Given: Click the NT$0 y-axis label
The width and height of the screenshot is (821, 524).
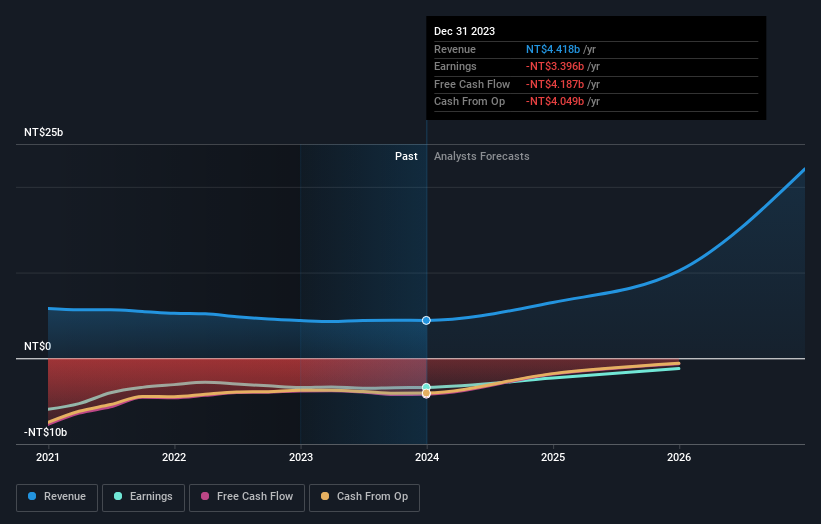Looking at the screenshot, I should pyautogui.click(x=38, y=347).
